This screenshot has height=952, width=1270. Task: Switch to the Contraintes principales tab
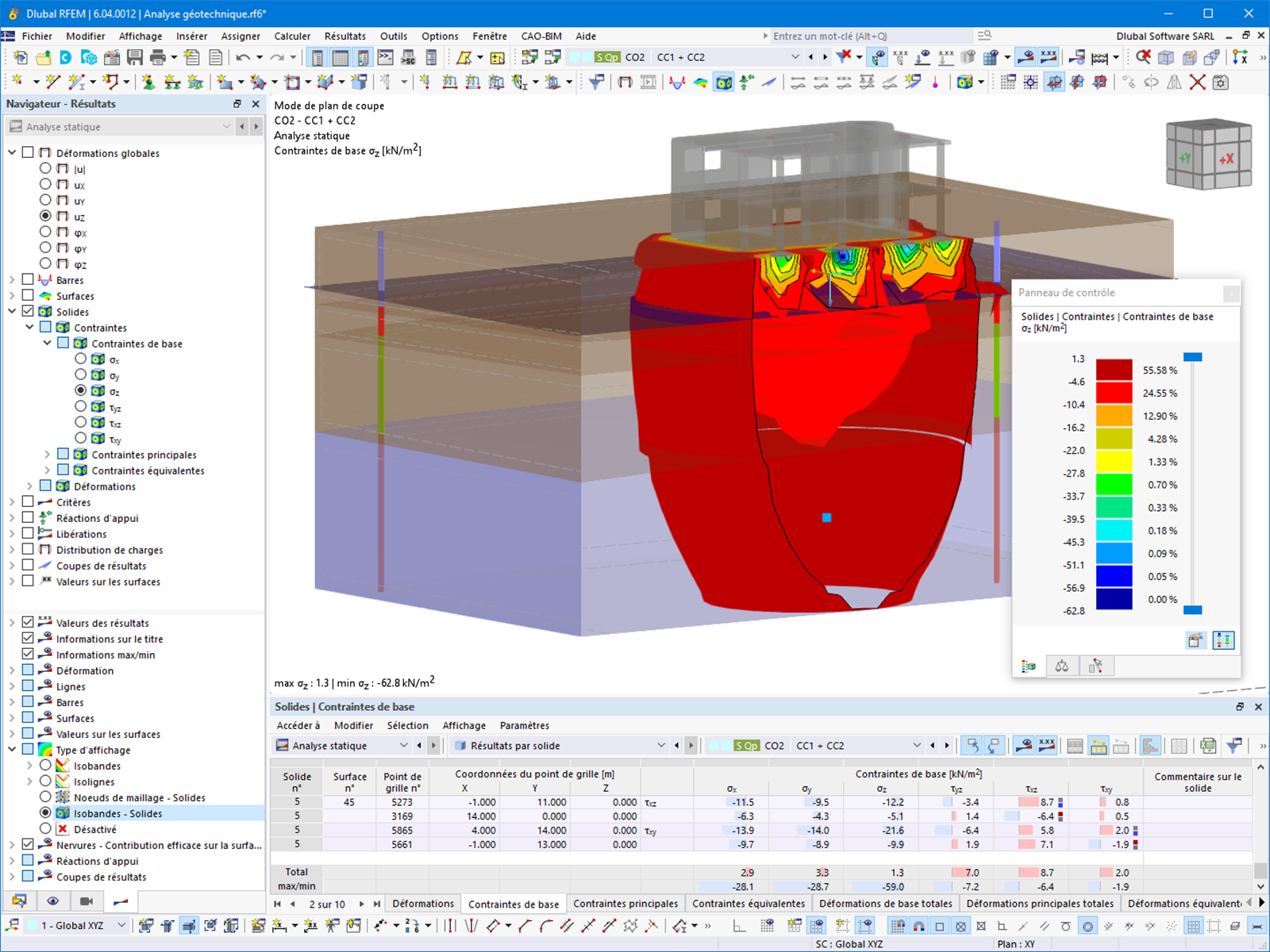(625, 904)
